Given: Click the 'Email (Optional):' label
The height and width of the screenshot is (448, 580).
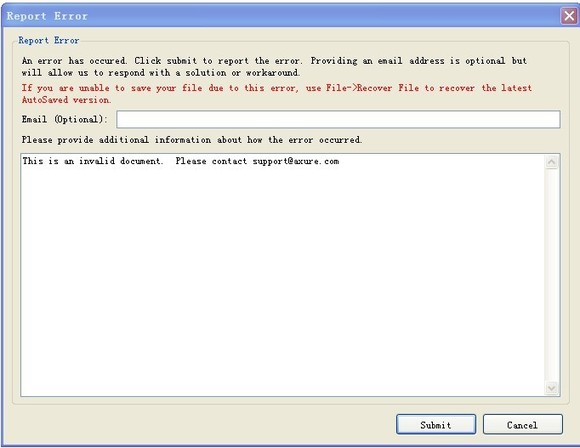Looking at the screenshot, I should point(64,119).
